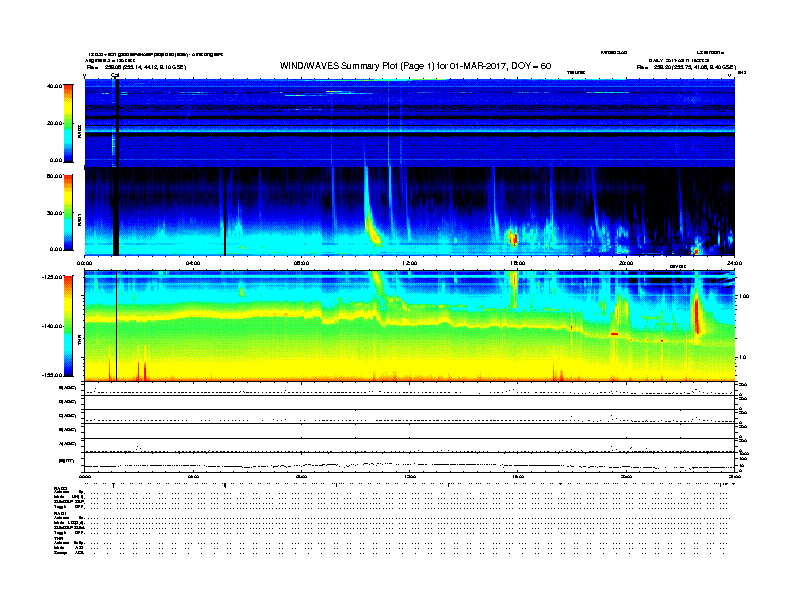This screenshot has width=792, height=612.
Task: Click the 20.00 color scale label
Action: click(54, 123)
